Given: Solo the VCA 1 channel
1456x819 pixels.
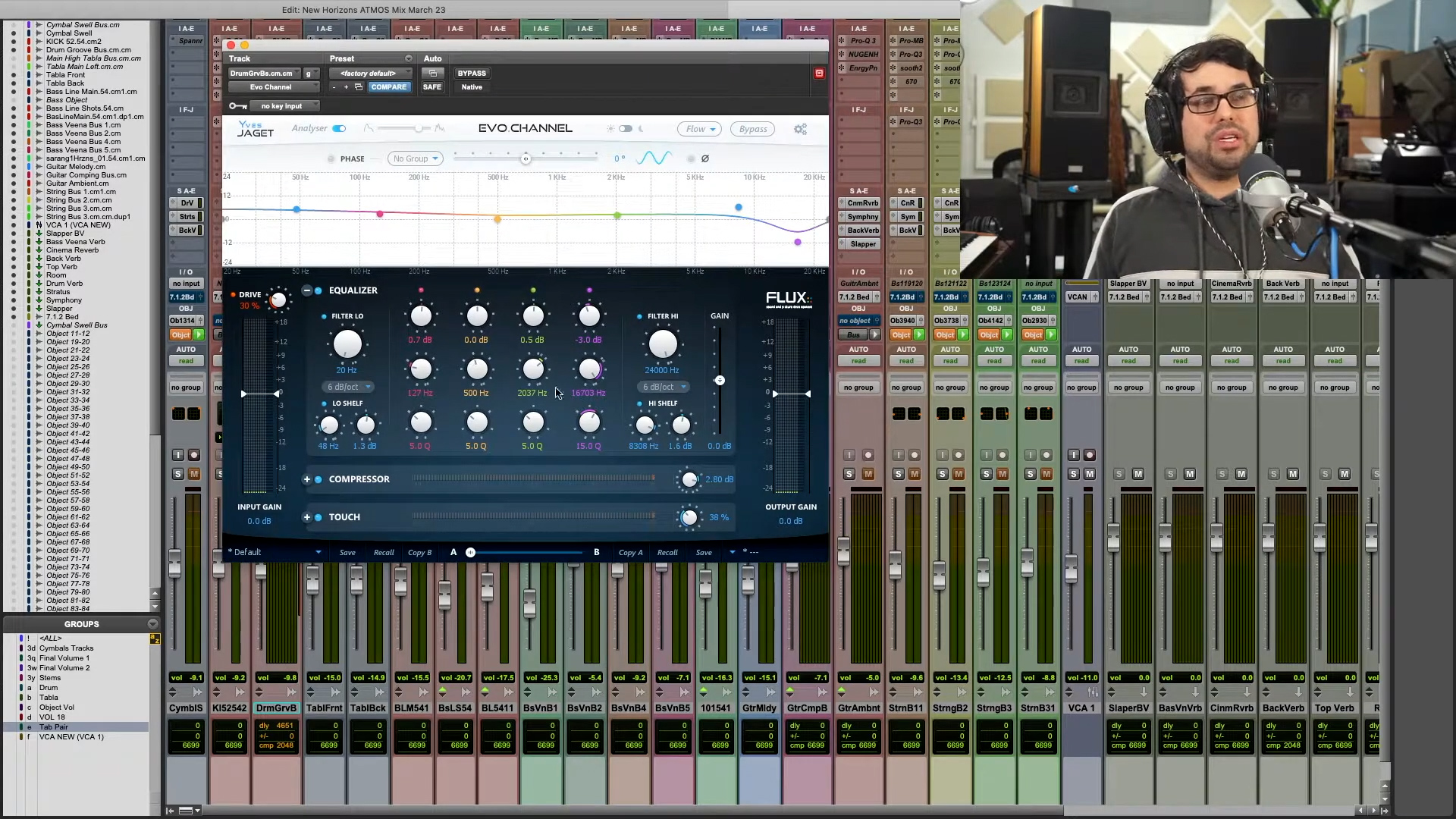Looking at the screenshot, I should (x=1074, y=474).
